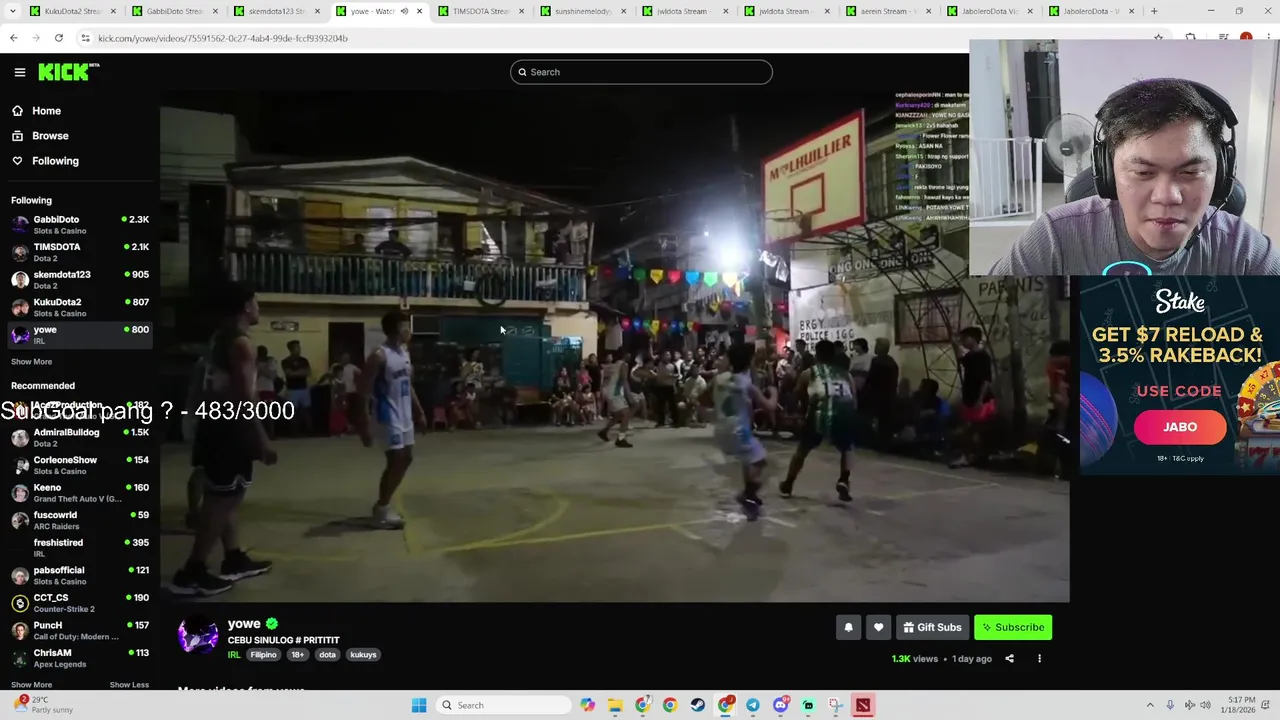Select the Filipino tag
This screenshot has height=720, width=1280.
coord(263,655)
